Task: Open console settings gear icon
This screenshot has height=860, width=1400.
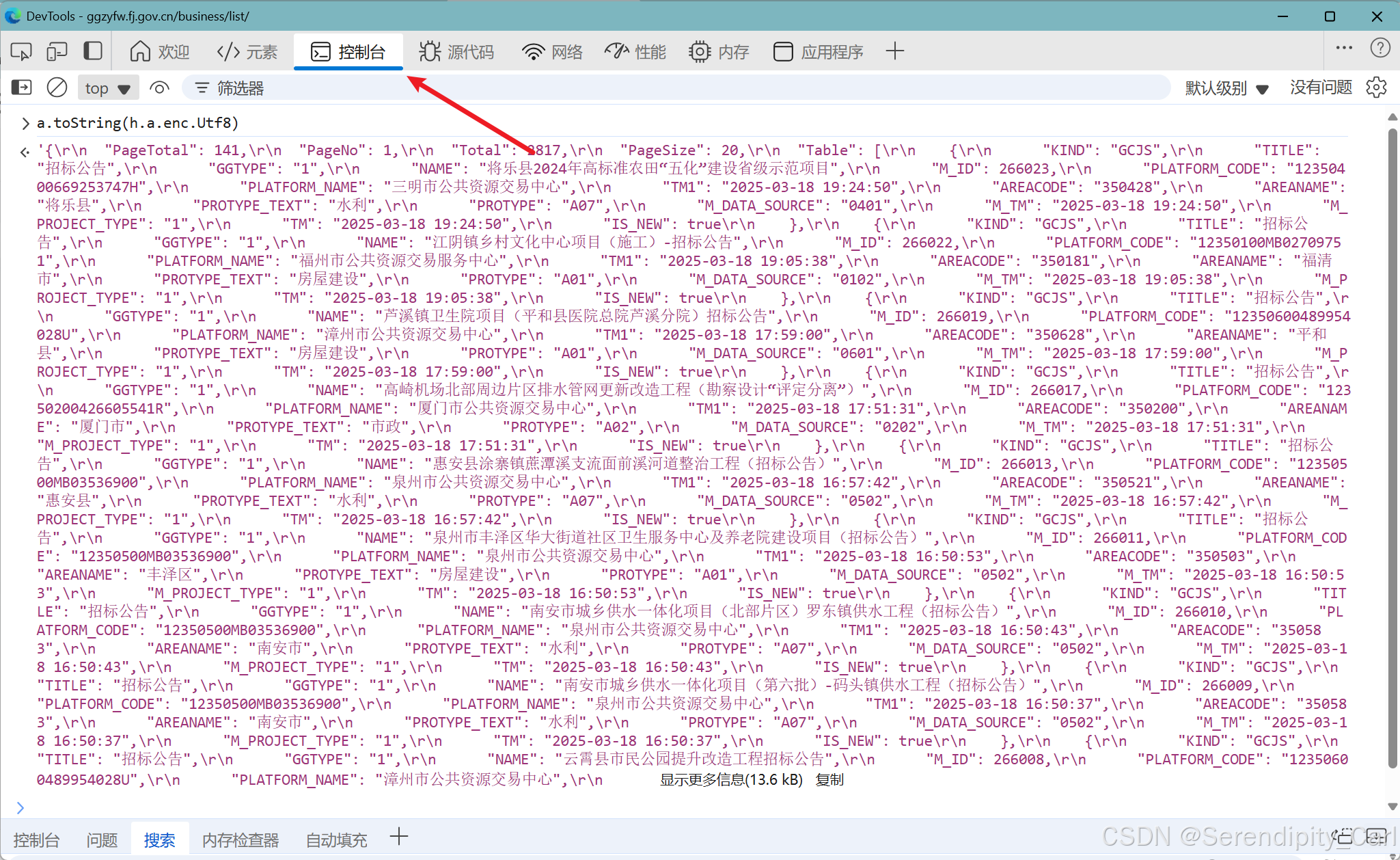Action: pos(1376,88)
